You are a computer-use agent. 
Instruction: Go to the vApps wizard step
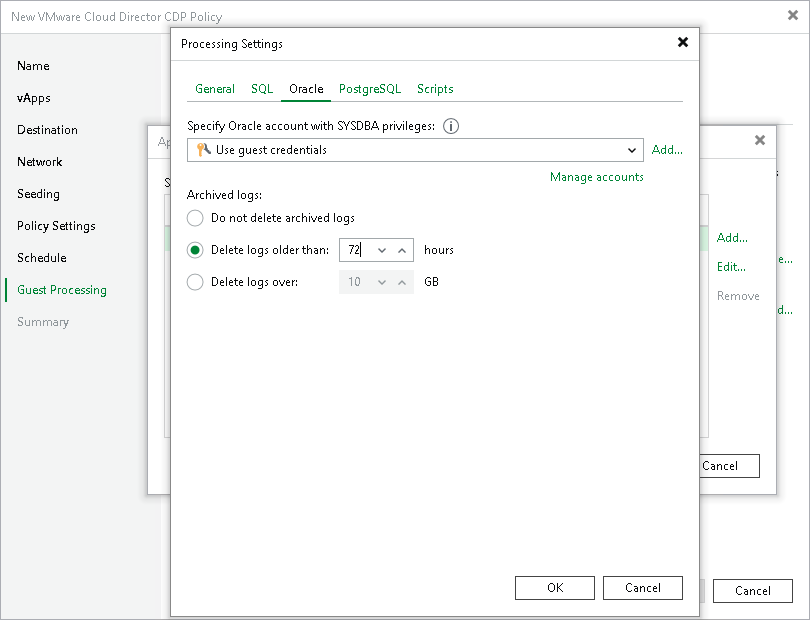(x=34, y=98)
